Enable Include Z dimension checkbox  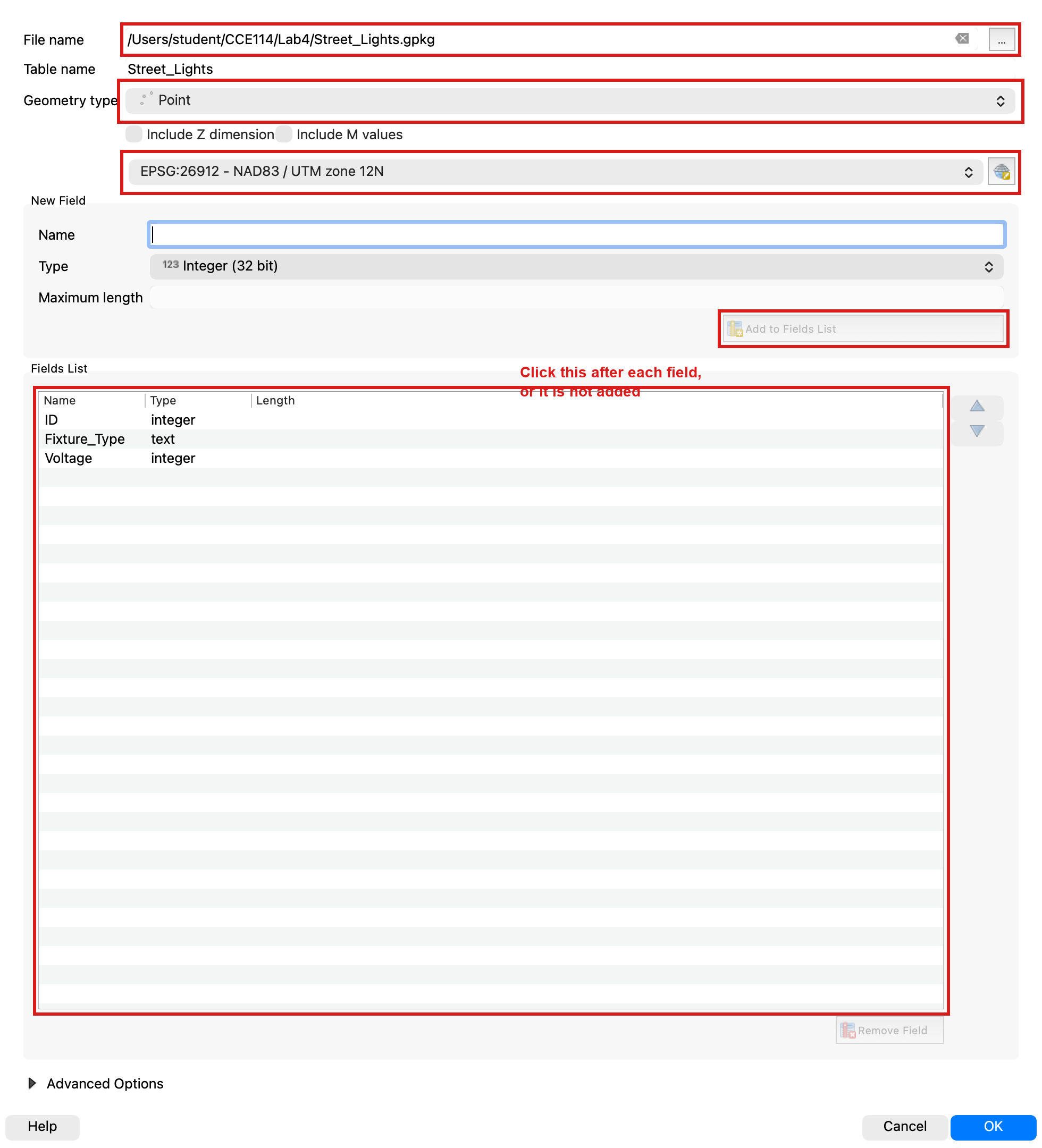pos(134,134)
